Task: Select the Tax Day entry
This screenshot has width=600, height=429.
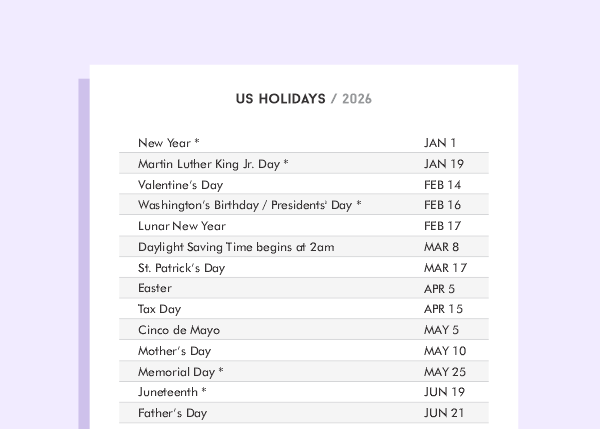Action: [160, 309]
